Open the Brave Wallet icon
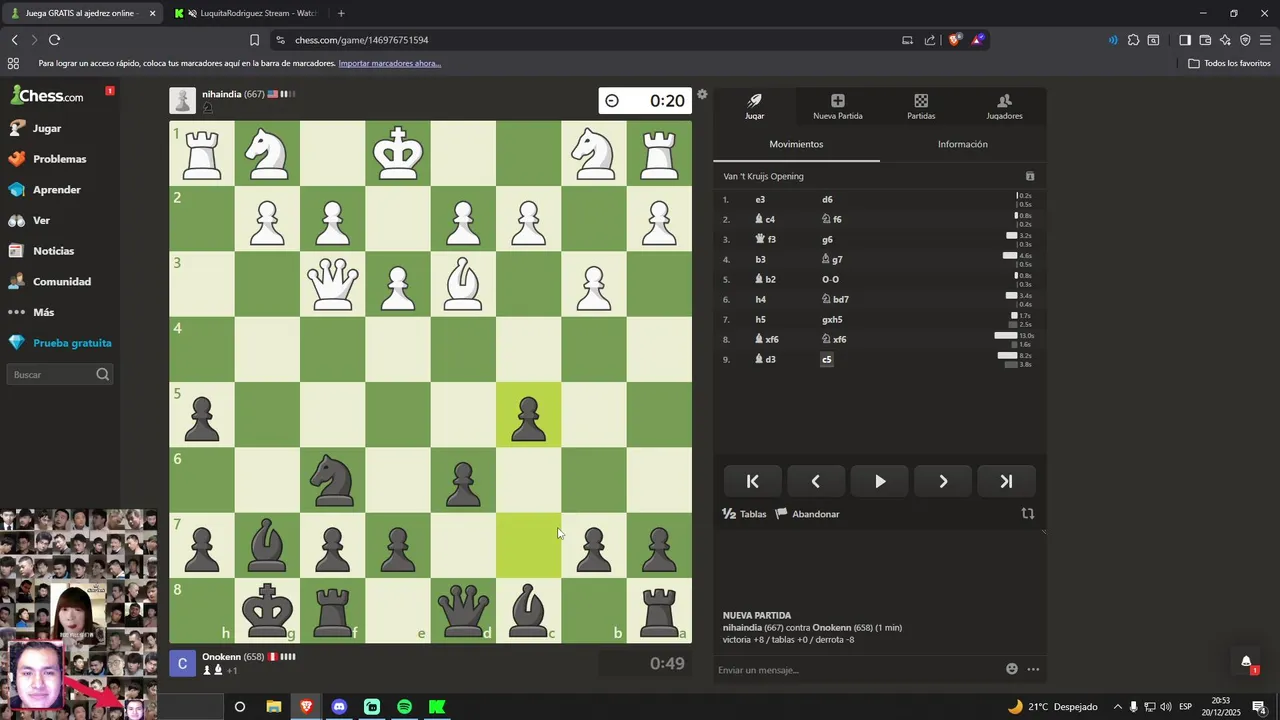Screen dimensions: 1280x720 [x=1205, y=40]
